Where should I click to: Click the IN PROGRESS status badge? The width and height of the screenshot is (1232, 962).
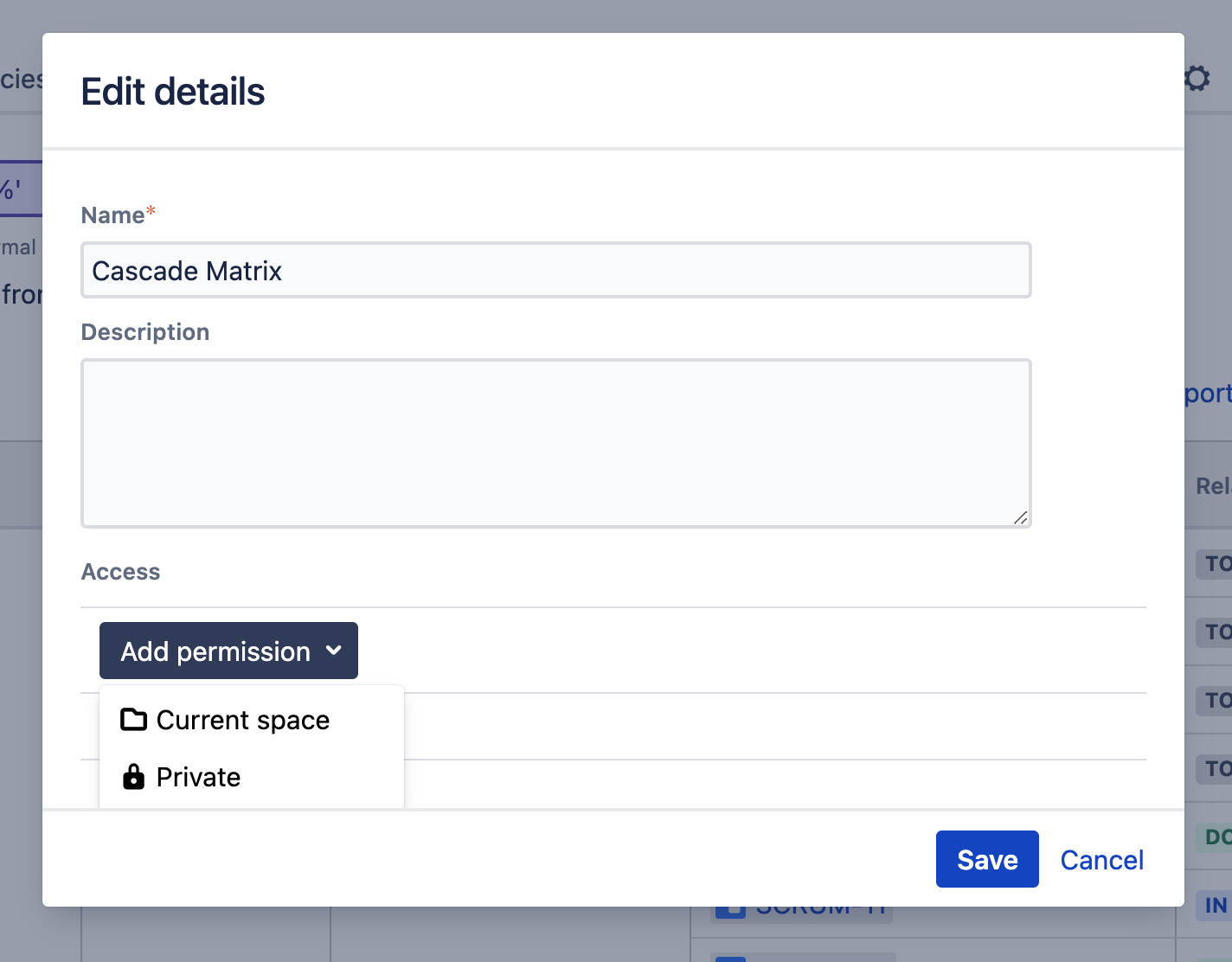click(x=1217, y=905)
